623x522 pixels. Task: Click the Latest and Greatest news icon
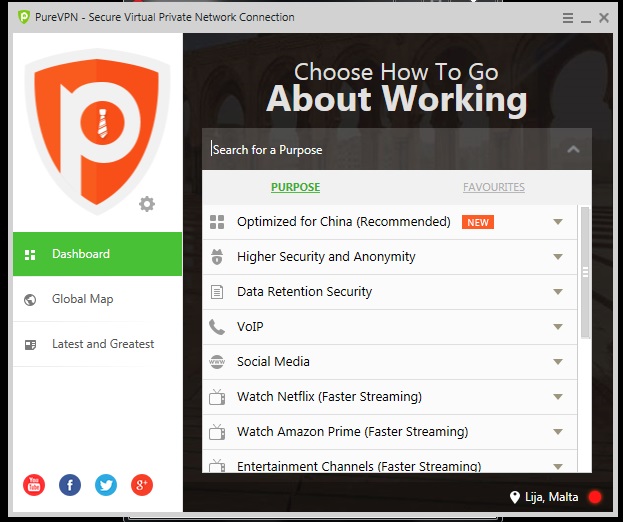(x=30, y=344)
